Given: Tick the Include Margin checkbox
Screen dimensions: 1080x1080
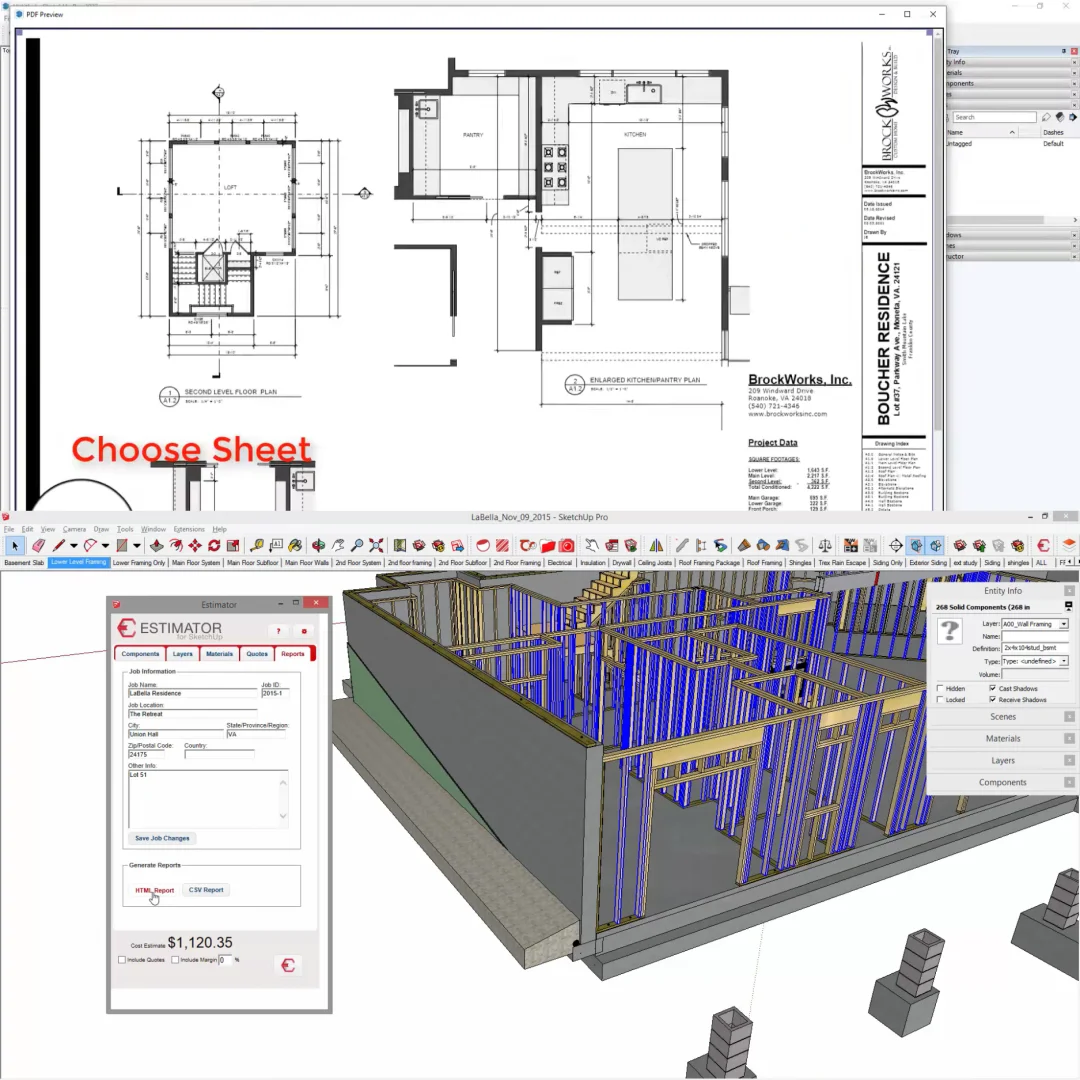Looking at the screenshot, I should (x=175, y=960).
